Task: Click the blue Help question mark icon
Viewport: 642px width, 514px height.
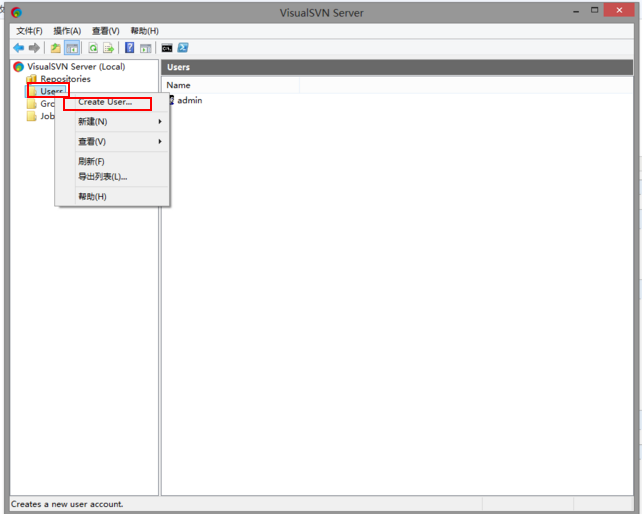Action: [129, 48]
